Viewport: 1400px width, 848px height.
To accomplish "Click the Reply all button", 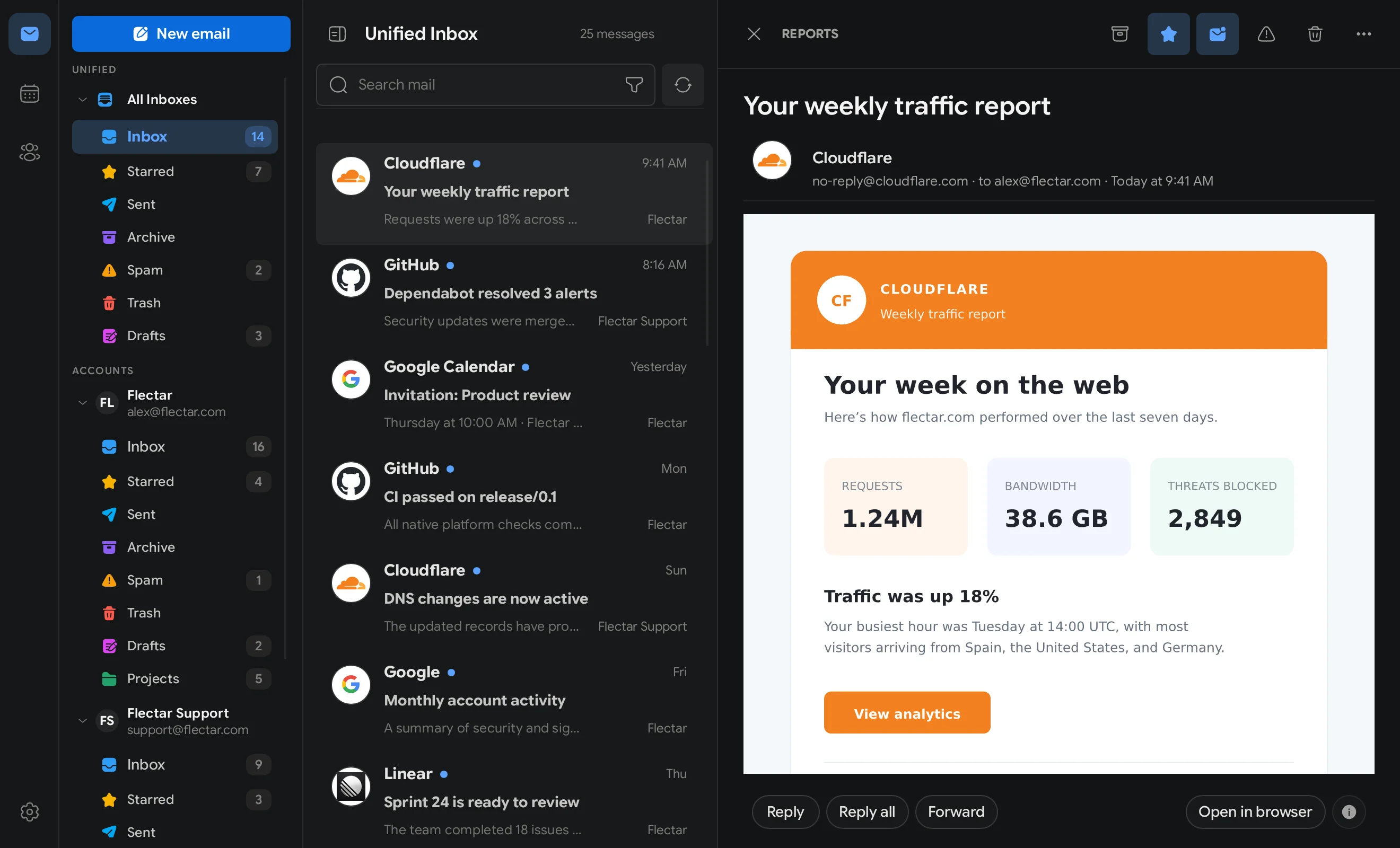I will coord(867,811).
